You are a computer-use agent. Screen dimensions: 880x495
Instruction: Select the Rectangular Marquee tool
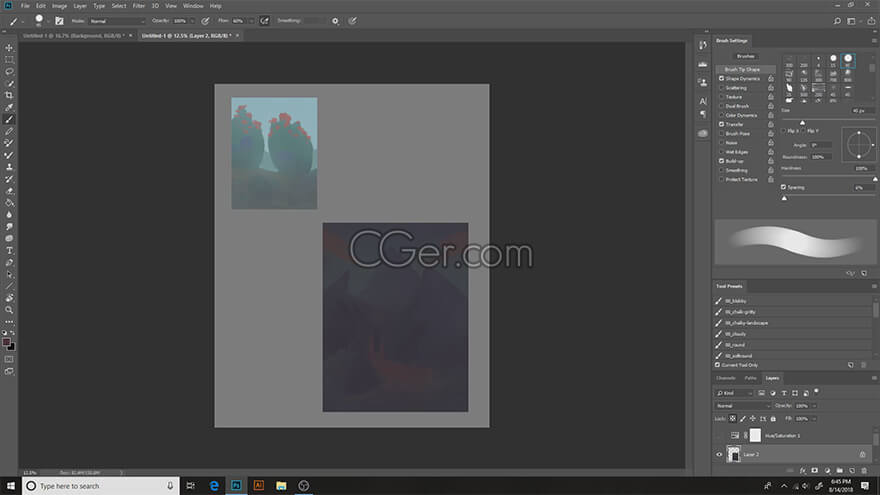pyautogui.click(x=9, y=59)
